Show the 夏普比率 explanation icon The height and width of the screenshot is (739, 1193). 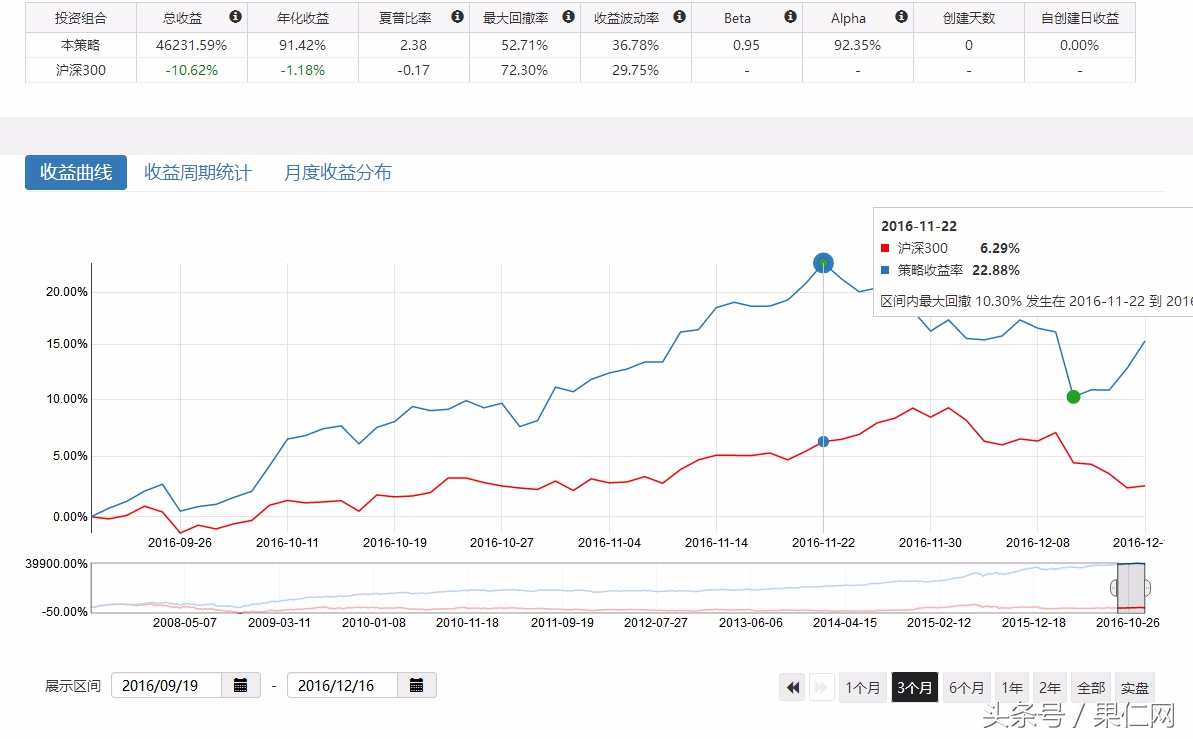(457, 16)
